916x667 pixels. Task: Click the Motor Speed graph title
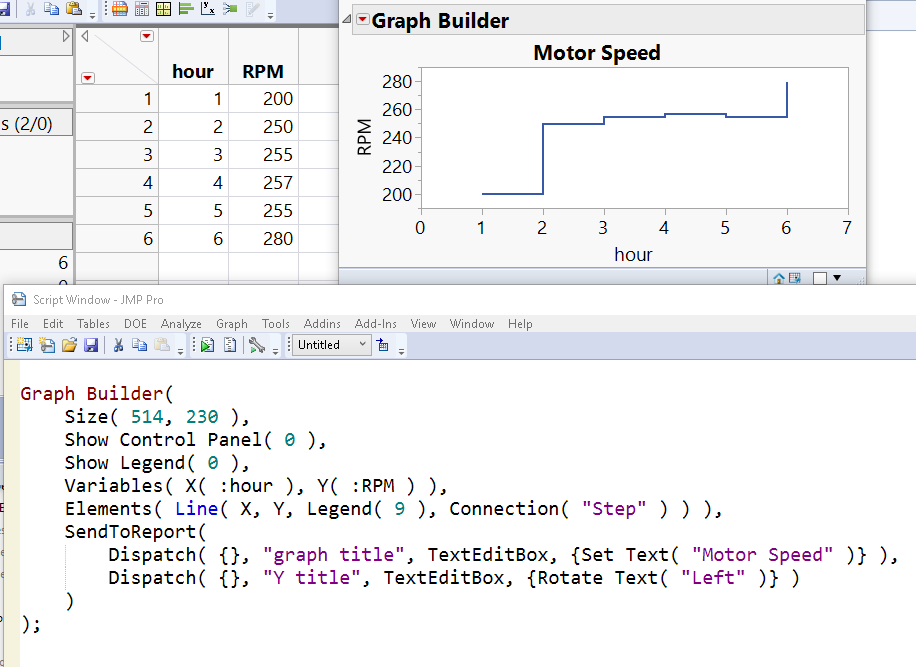pyautogui.click(x=597, y=53)
